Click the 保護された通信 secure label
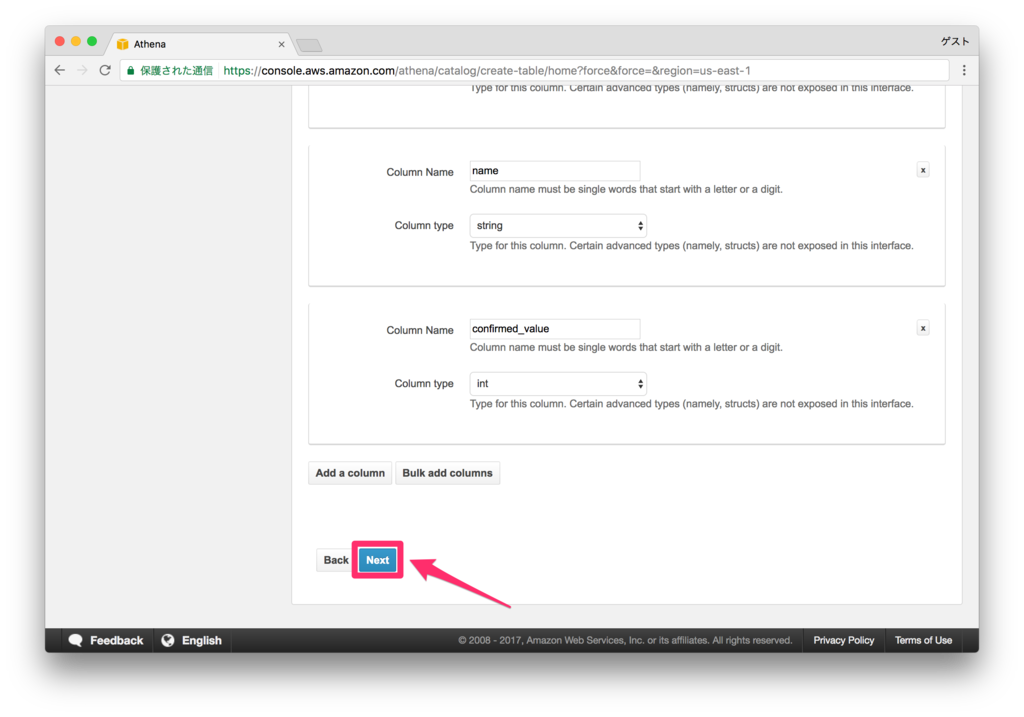This screenshot has width=1024, height=717. pos(176,71)
